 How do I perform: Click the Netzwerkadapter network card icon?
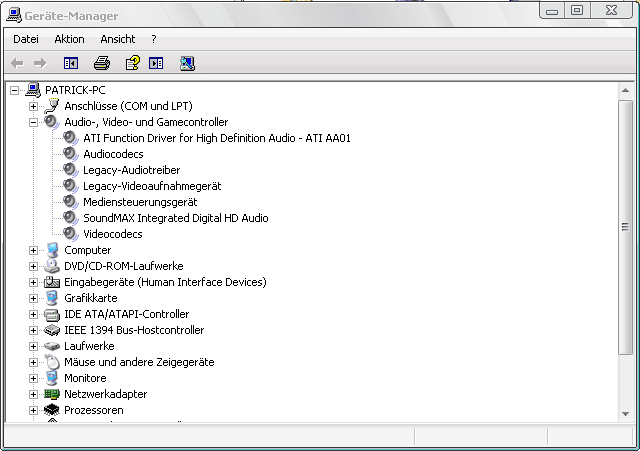(x=52, y=394)
